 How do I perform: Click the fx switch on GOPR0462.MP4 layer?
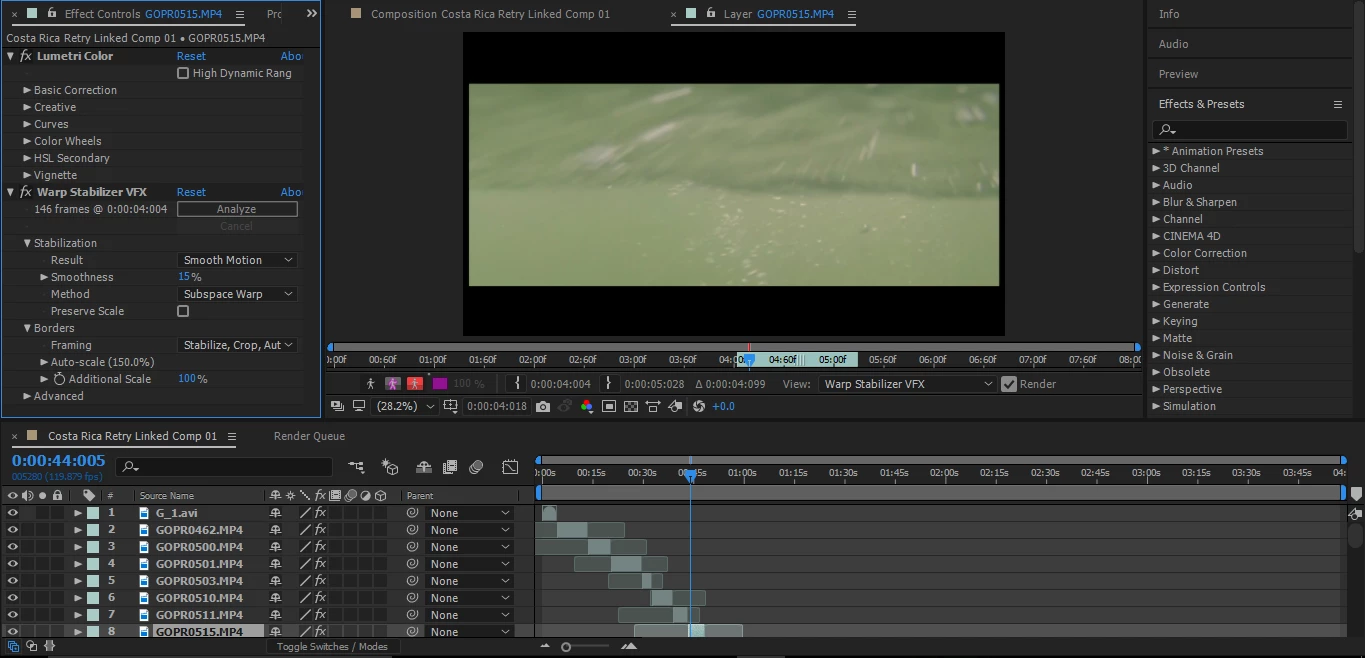320,530
